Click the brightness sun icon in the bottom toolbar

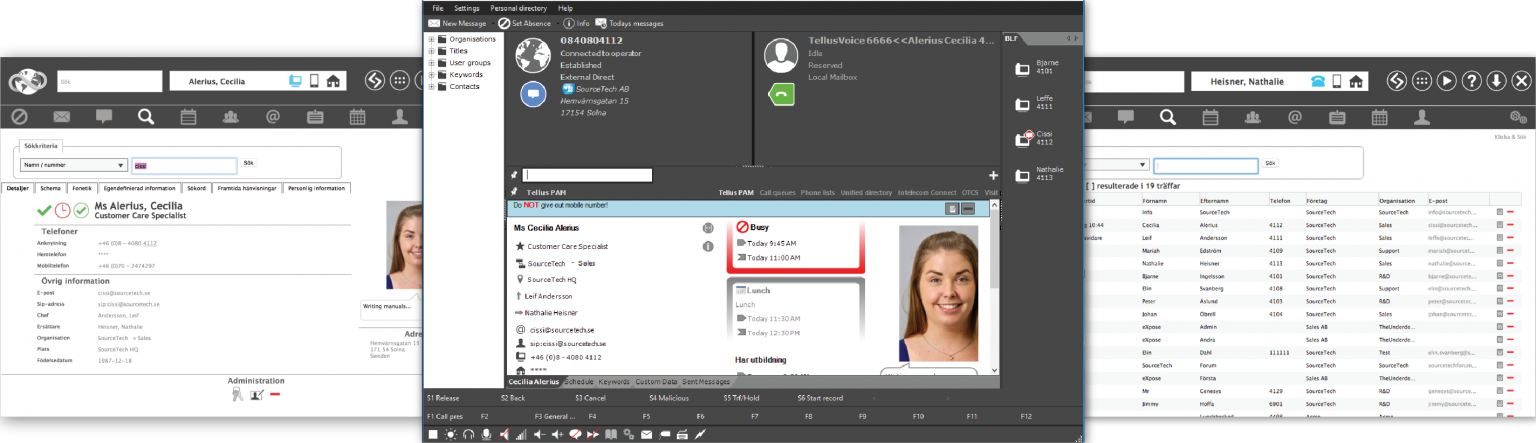click(451, 434)
